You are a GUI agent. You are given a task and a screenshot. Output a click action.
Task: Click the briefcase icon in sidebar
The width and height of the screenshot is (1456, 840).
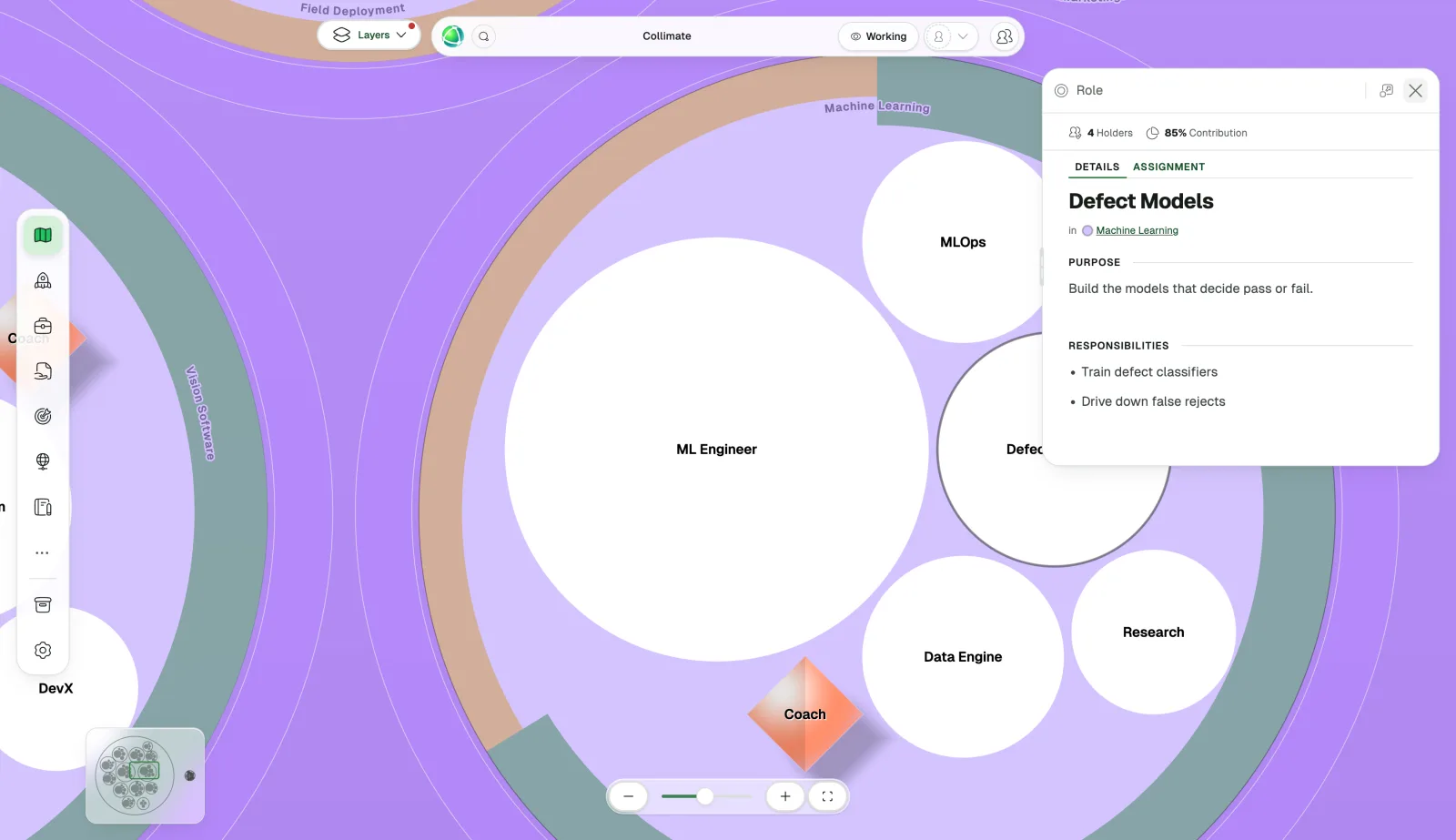pyautogui.click(x=43, y=326)
